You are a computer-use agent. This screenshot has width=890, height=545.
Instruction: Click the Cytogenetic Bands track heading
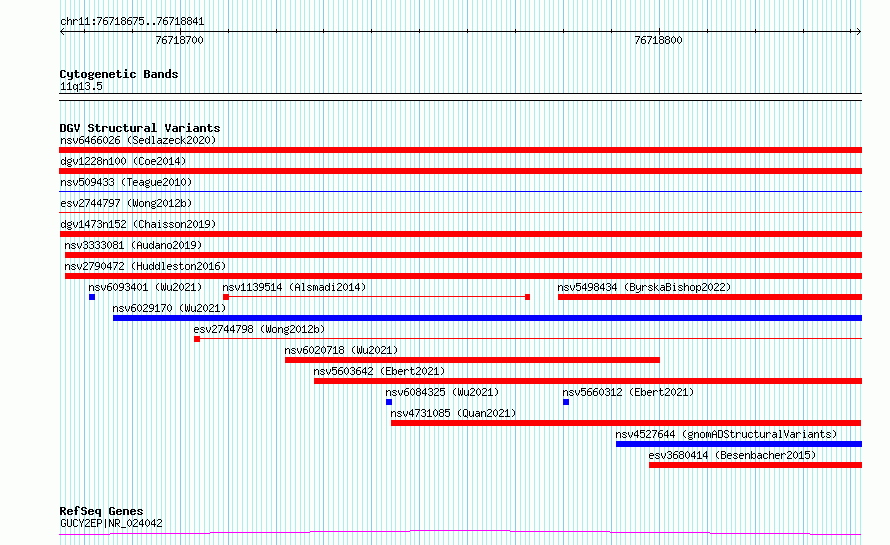(119, 74)
